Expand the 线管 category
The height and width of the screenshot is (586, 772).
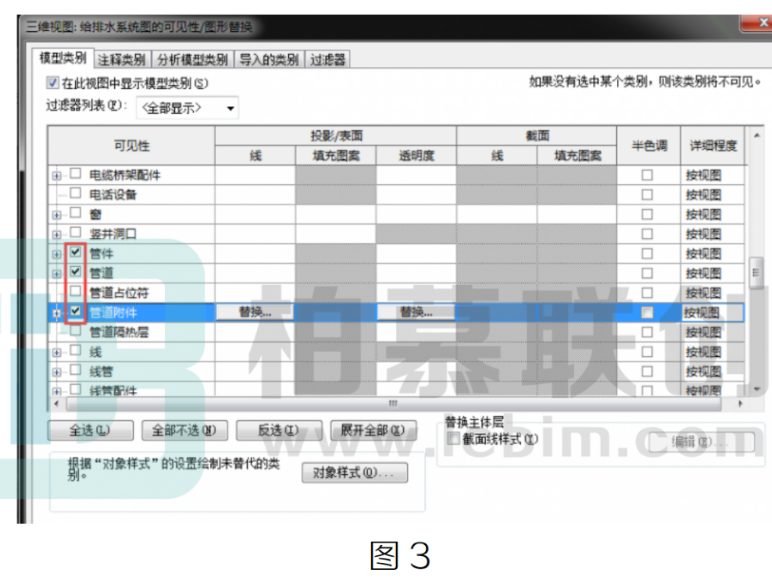tap(57, 372)
